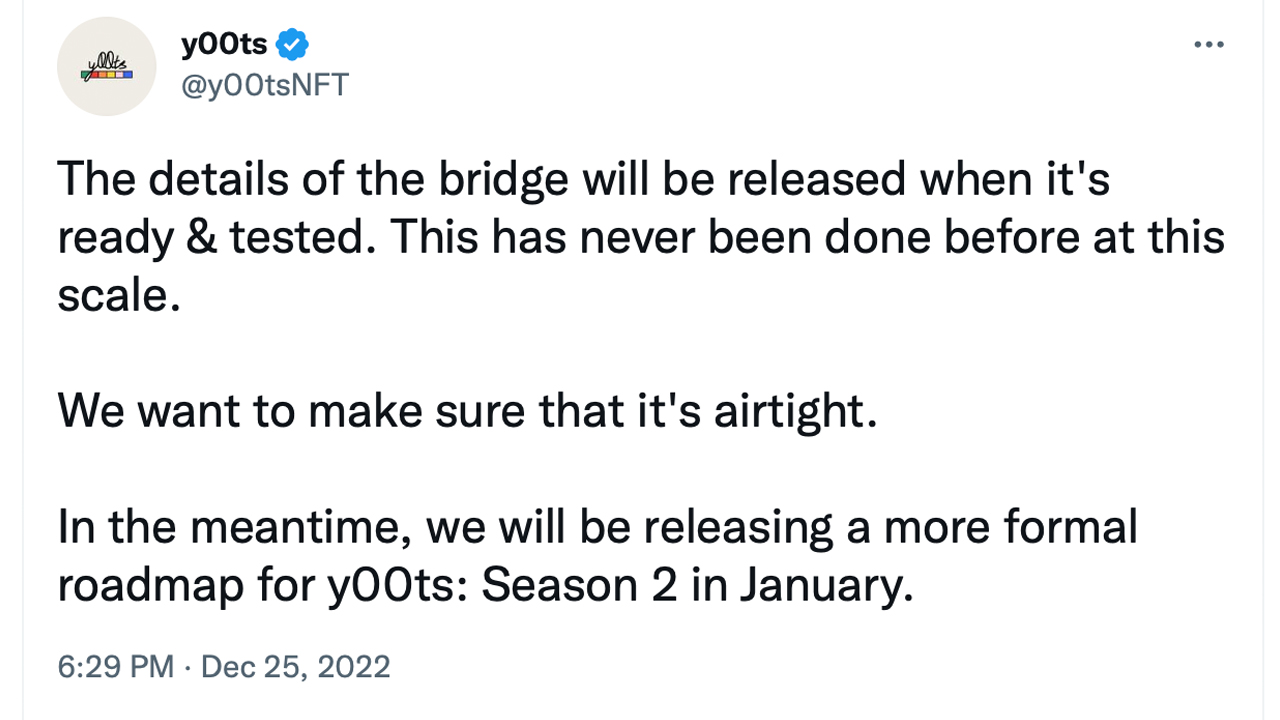Screen dimensions: 1280x720
Task: Open the tweet's three-dot More menu
Action: 1209,44
